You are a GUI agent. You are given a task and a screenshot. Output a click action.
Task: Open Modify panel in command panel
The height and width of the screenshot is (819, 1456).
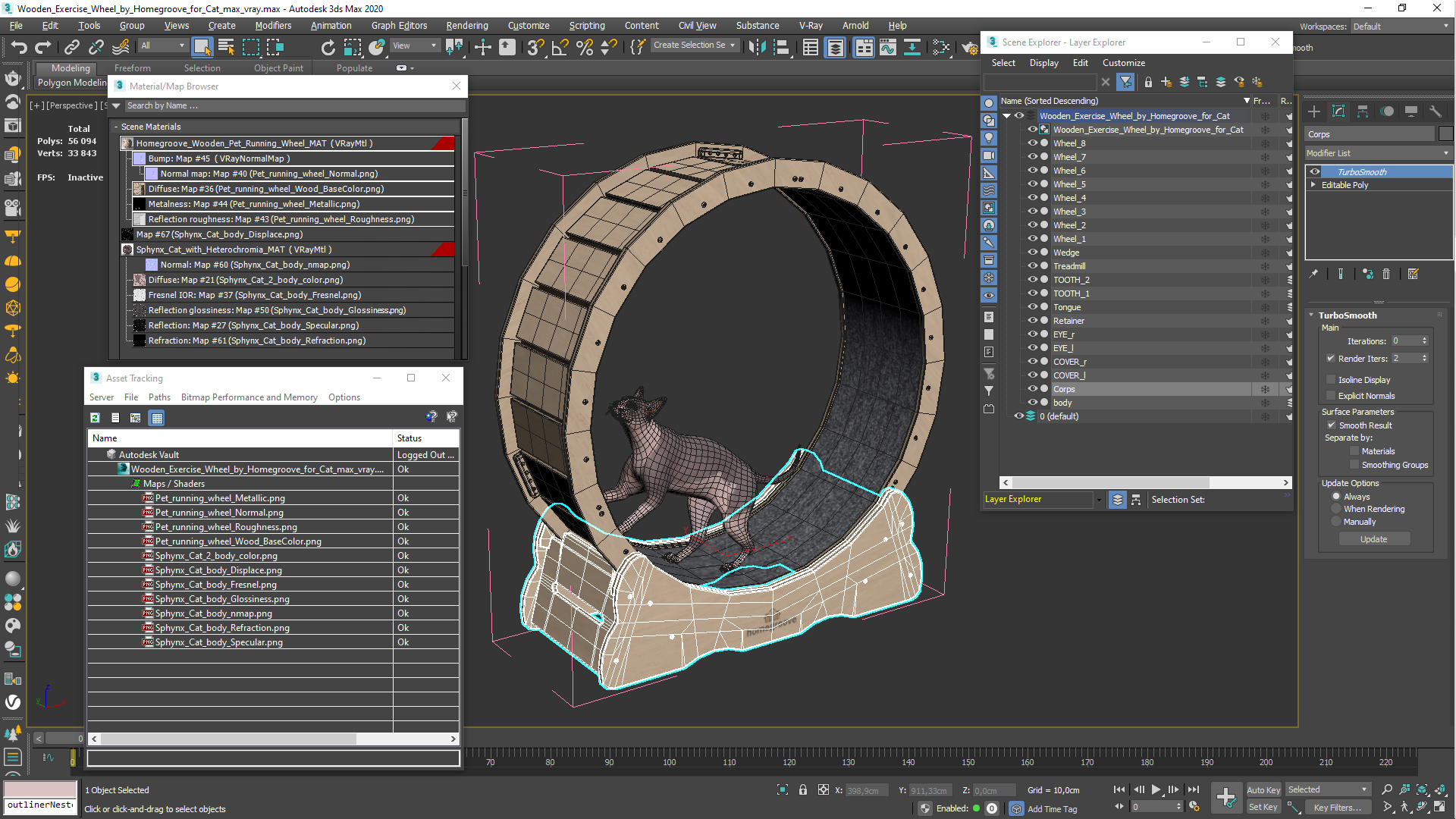[x=1338, y=111]
